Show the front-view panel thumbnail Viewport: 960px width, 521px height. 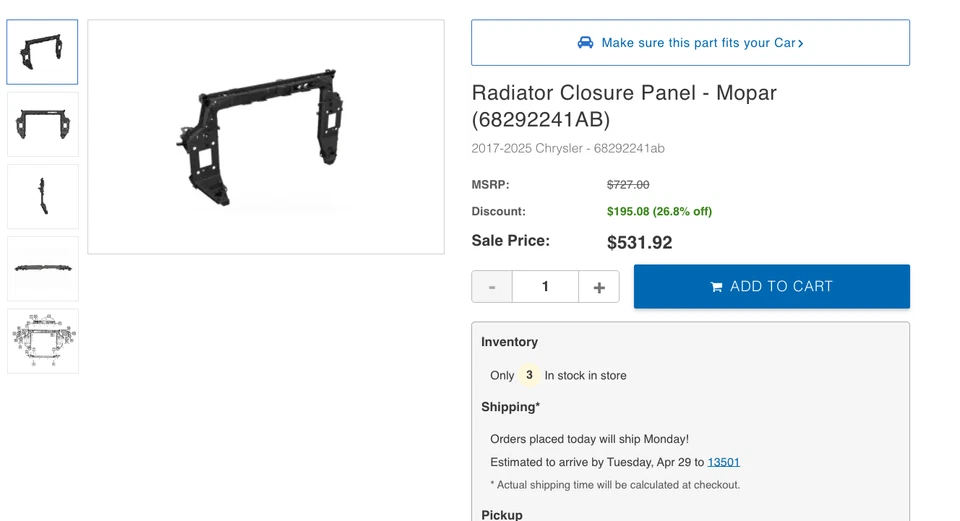[42, 125]
